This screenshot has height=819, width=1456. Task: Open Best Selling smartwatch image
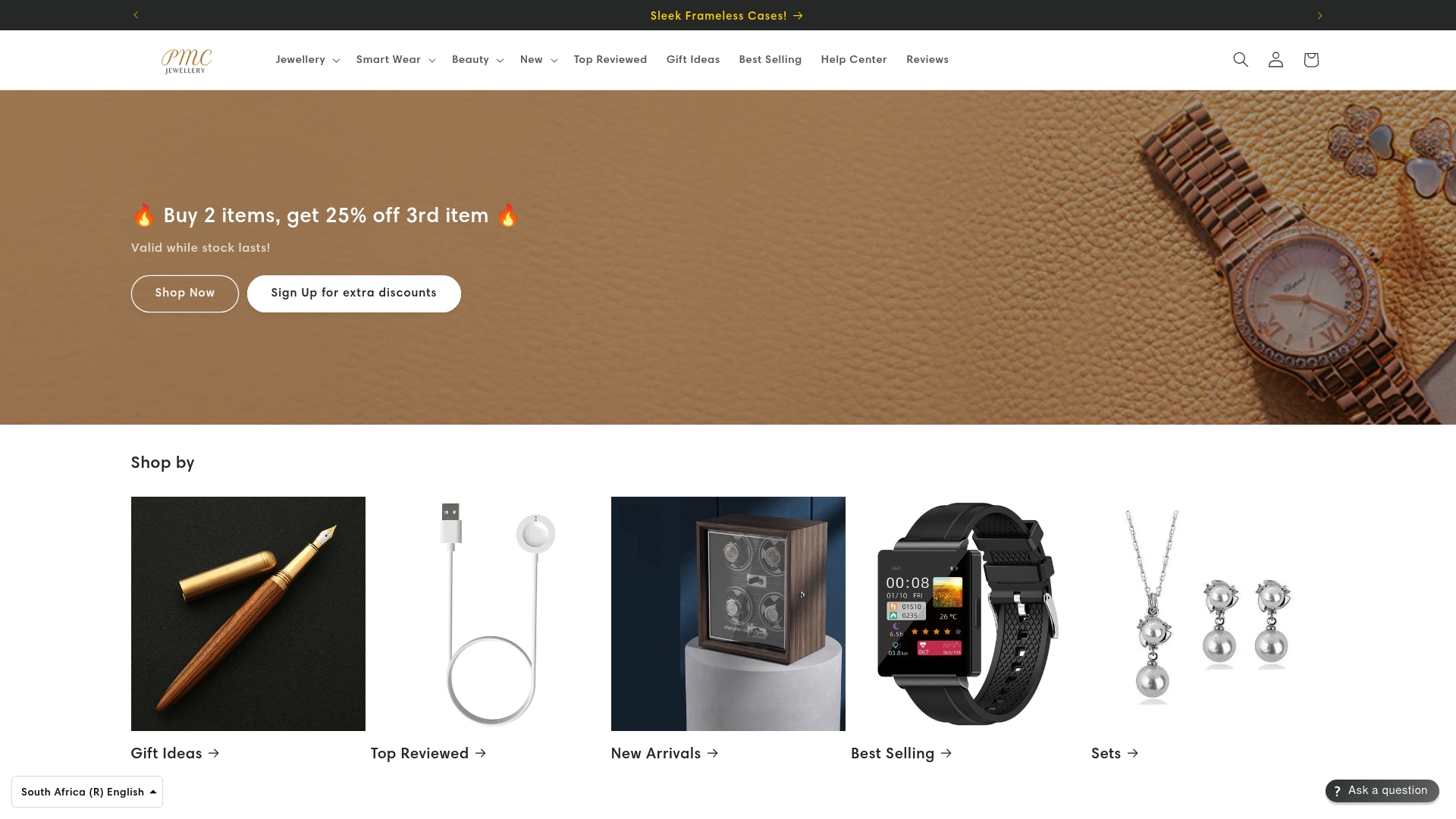click(x=968, y=613)
